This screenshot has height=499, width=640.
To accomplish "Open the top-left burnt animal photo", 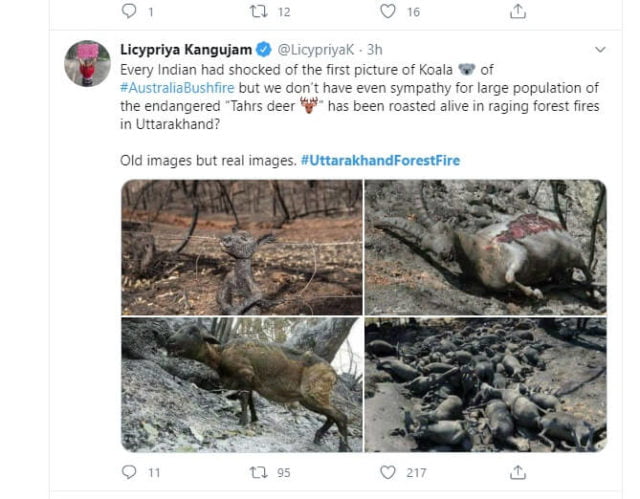I will (x=241, y=247).
